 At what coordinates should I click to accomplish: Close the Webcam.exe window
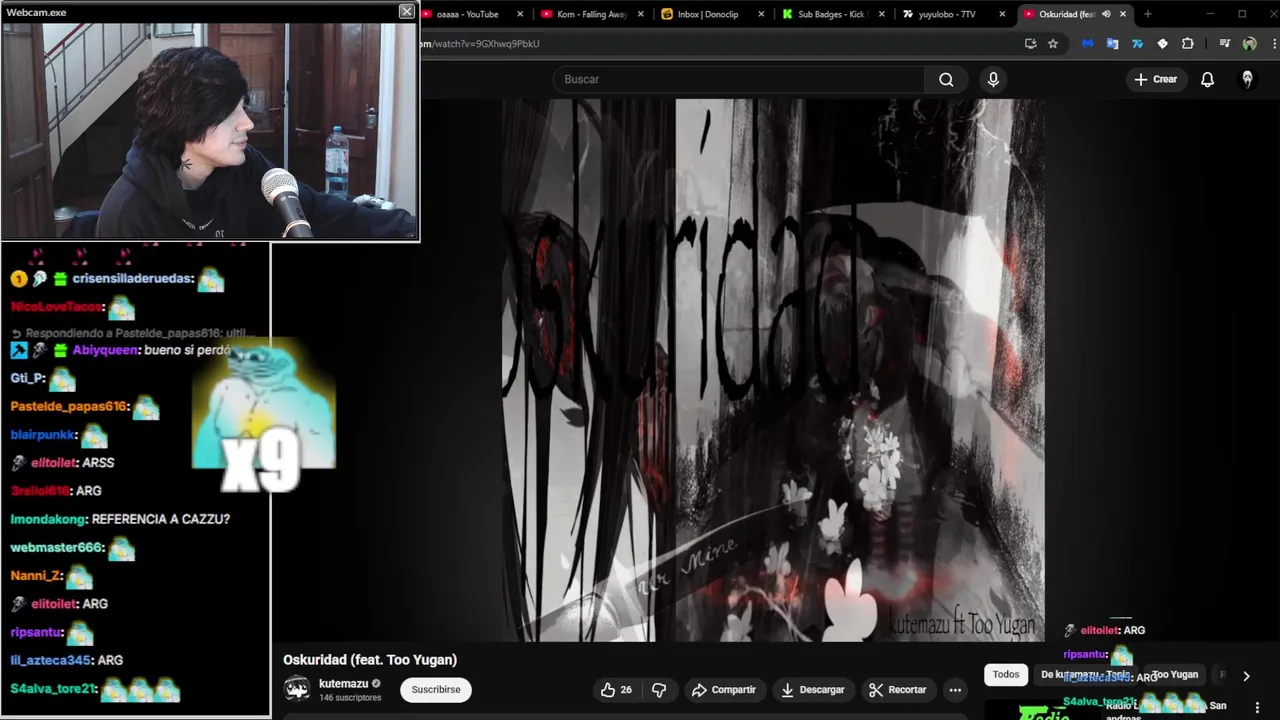(x=406, y=11)
